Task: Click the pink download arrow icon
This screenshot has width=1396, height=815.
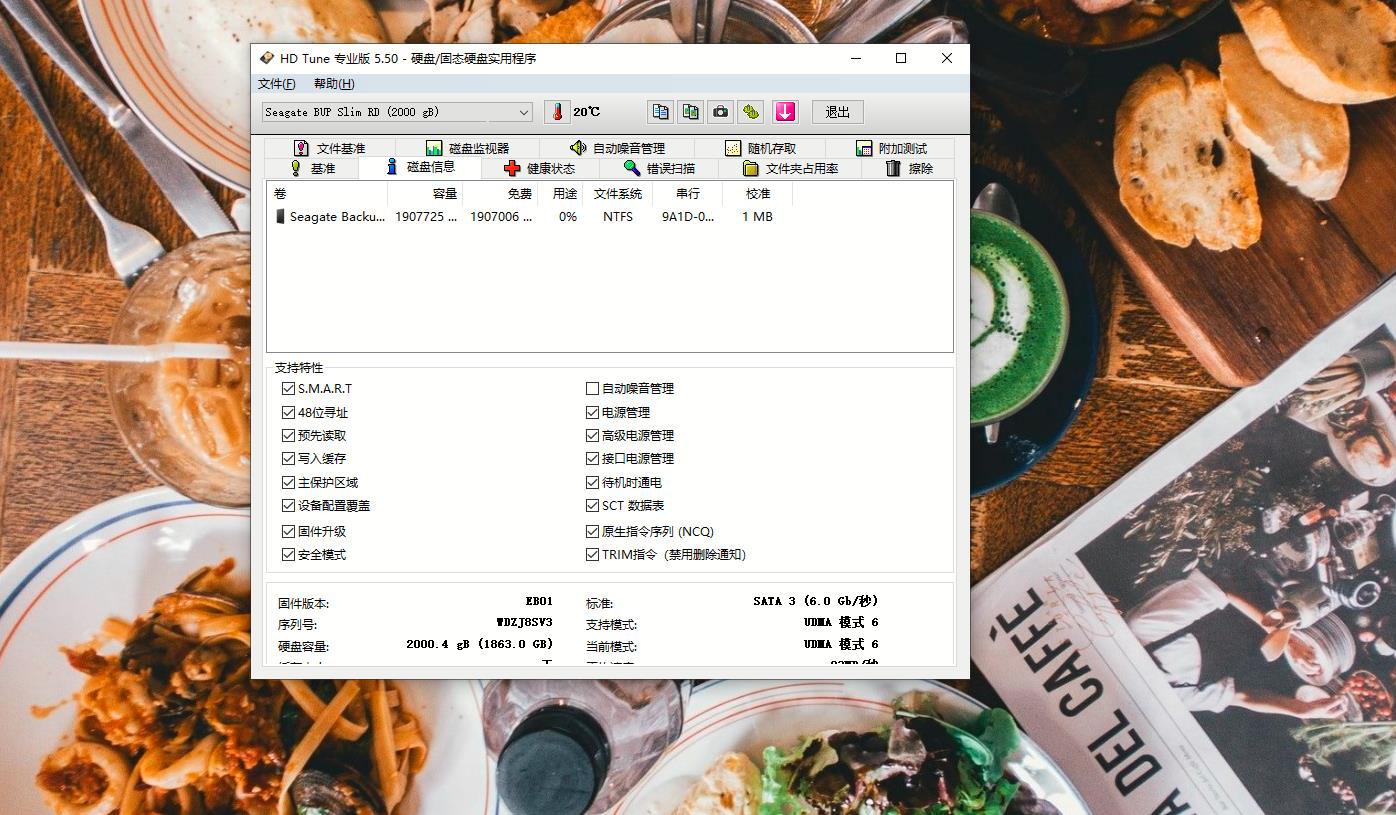Action: 785,111
